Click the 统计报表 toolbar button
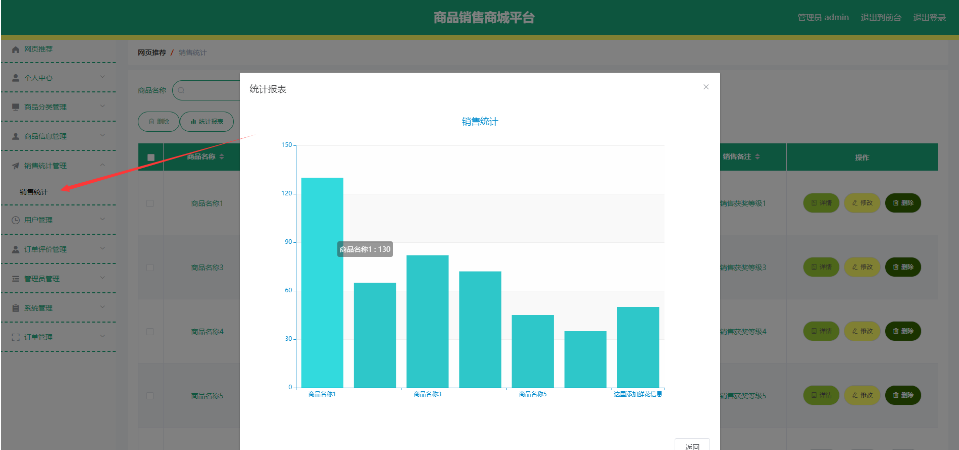Screen dimensions: 959x450 coord(207,122)
